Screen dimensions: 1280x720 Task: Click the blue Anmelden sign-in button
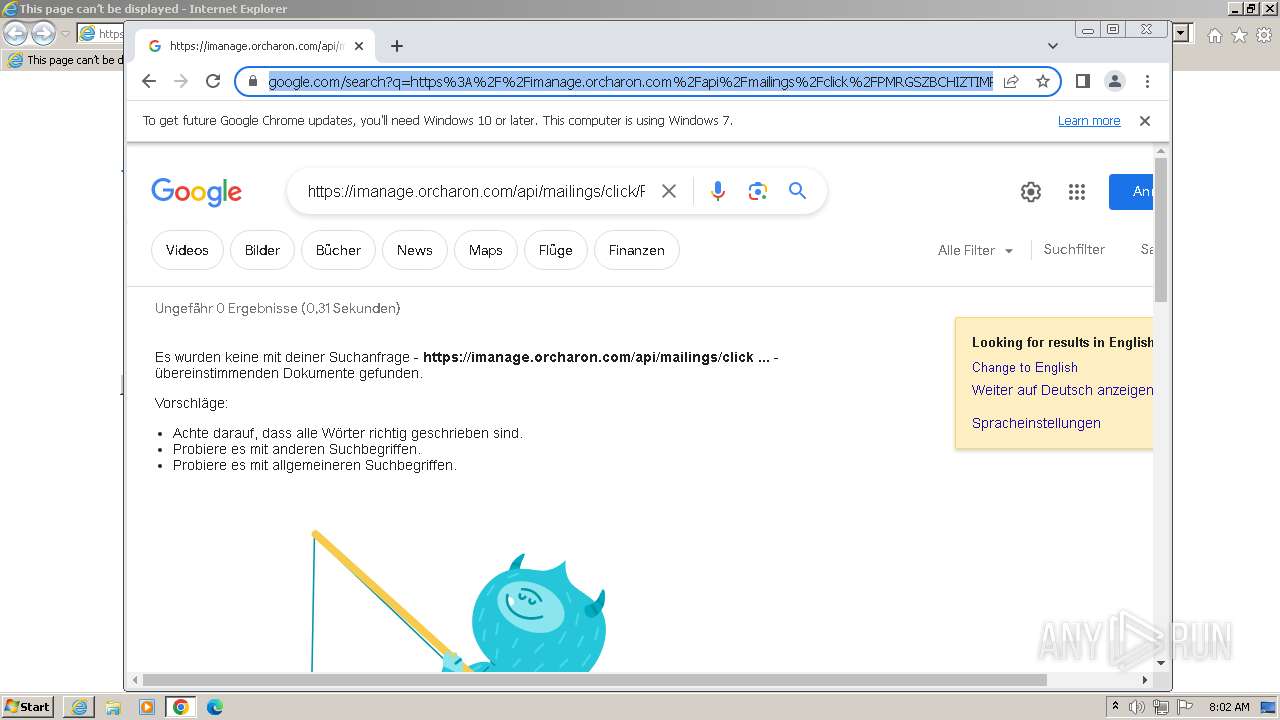click(x=1131, y=191)
